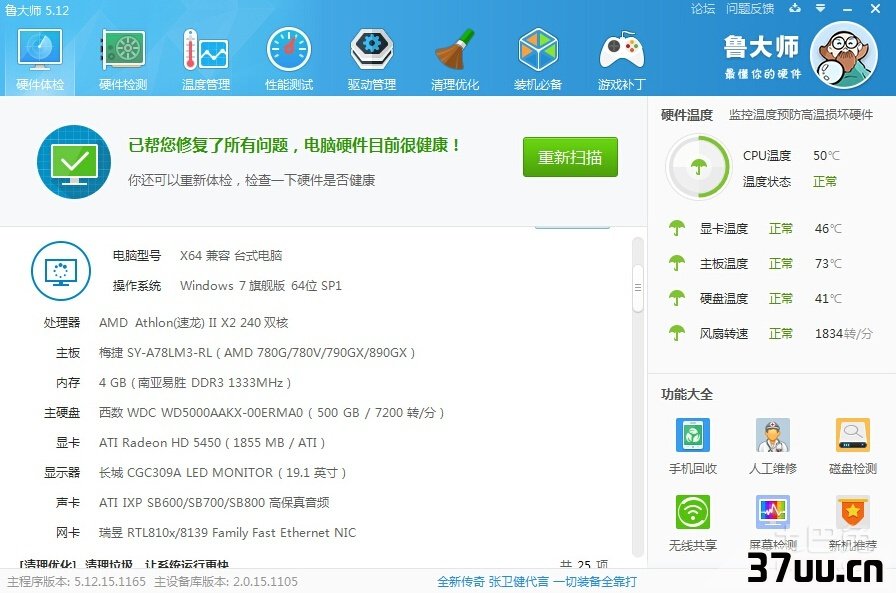Click the umbrella icon beside 风扇转速
The height and width of the screenshot is (593, 896).
tap(677, 333)
